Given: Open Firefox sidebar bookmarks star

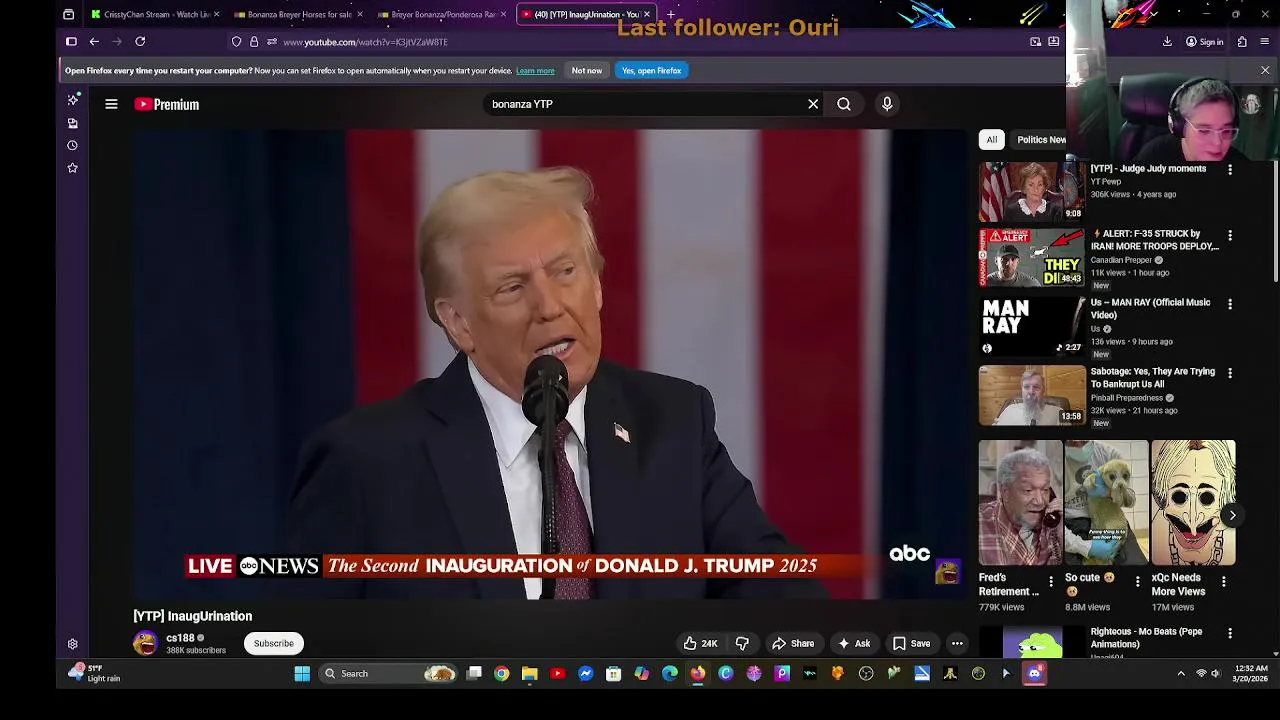Looking at the screenshot, I should point(72,168).
